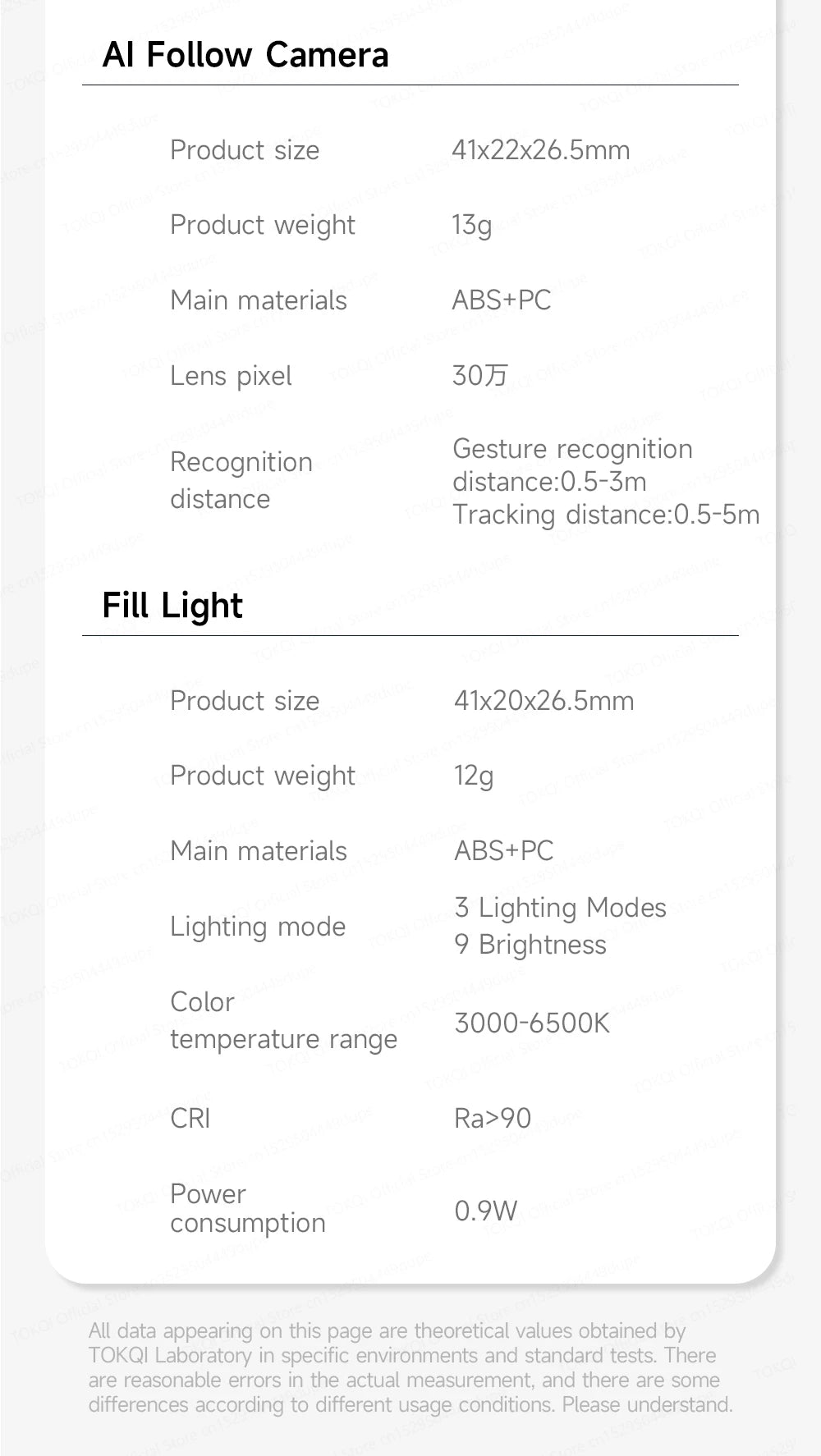Click the Recognition distance label

point(241,480)
